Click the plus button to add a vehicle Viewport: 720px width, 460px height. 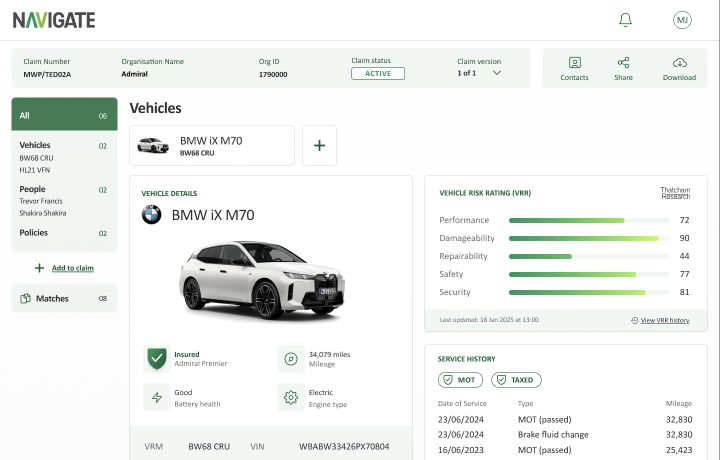pyautogui.click(x=319, y=146)
